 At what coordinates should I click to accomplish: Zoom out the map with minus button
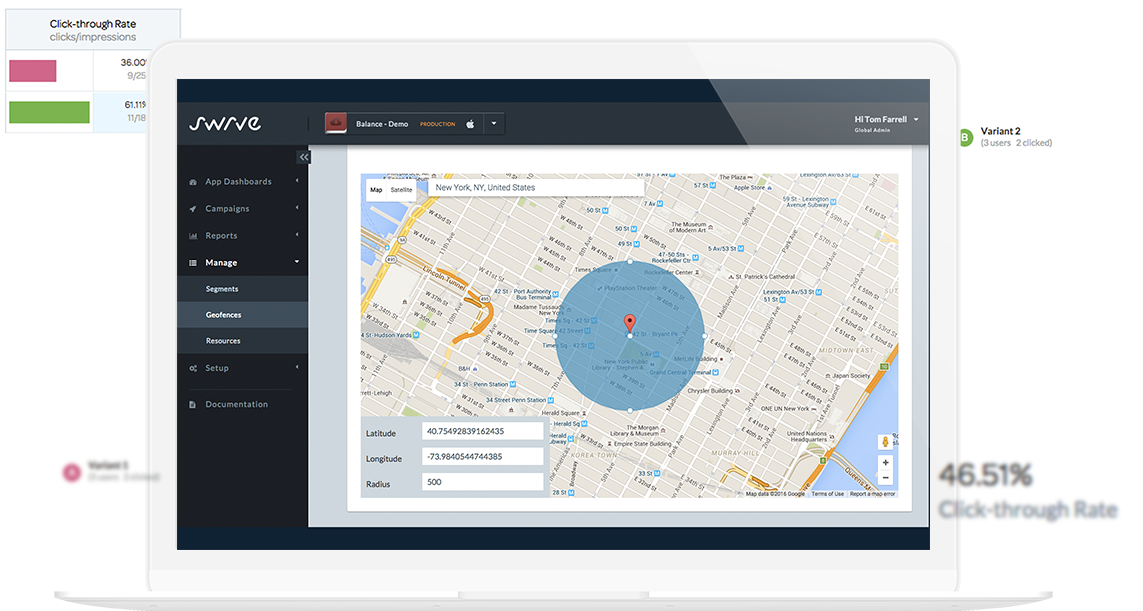[x=885, y=479]
